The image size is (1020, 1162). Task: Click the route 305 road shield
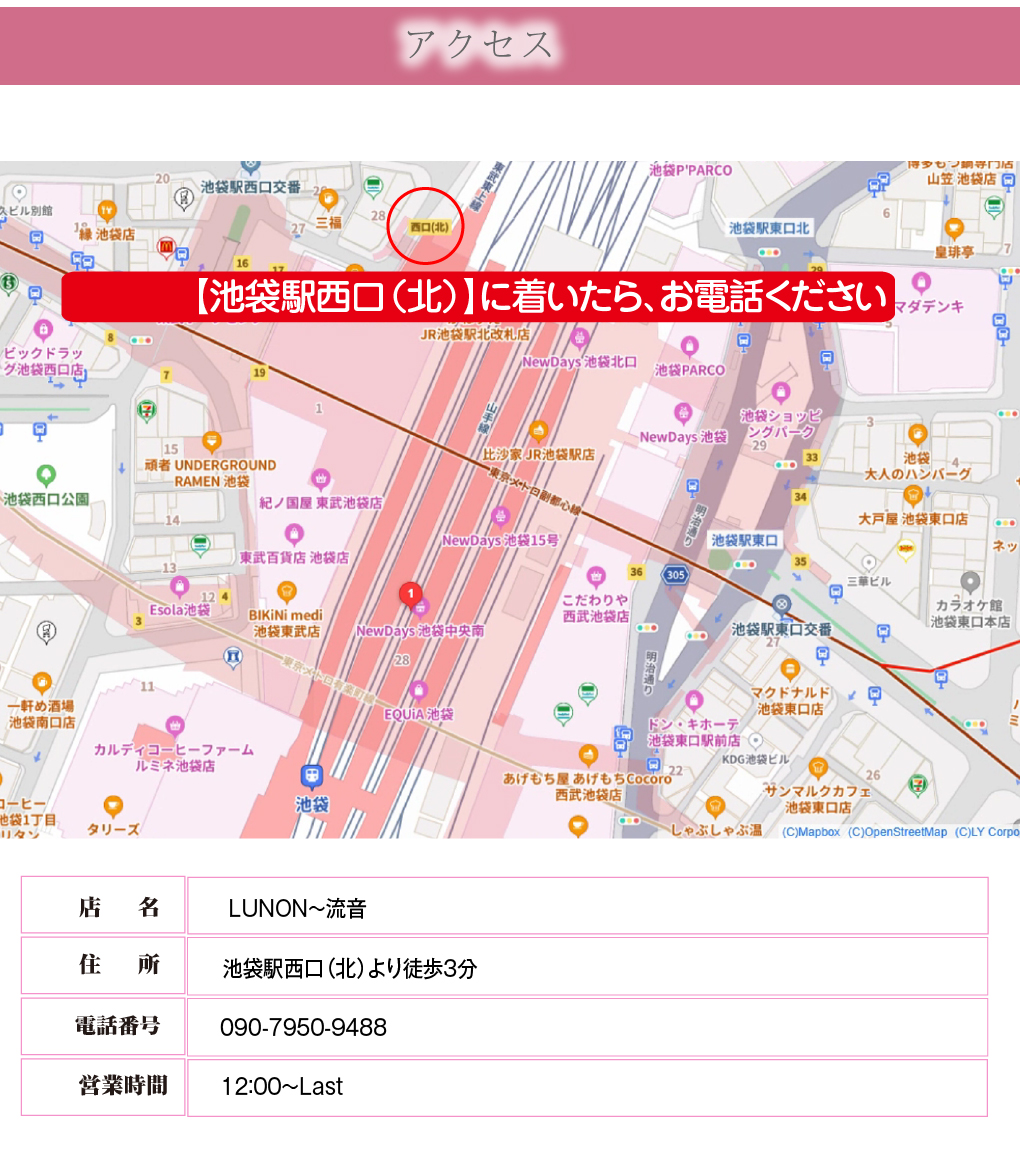pos(674,575)
